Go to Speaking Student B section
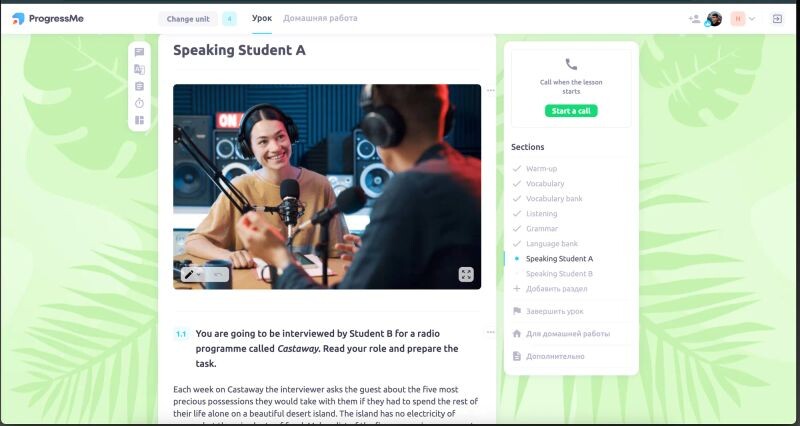The image size is (800, 426). (559, 273)
